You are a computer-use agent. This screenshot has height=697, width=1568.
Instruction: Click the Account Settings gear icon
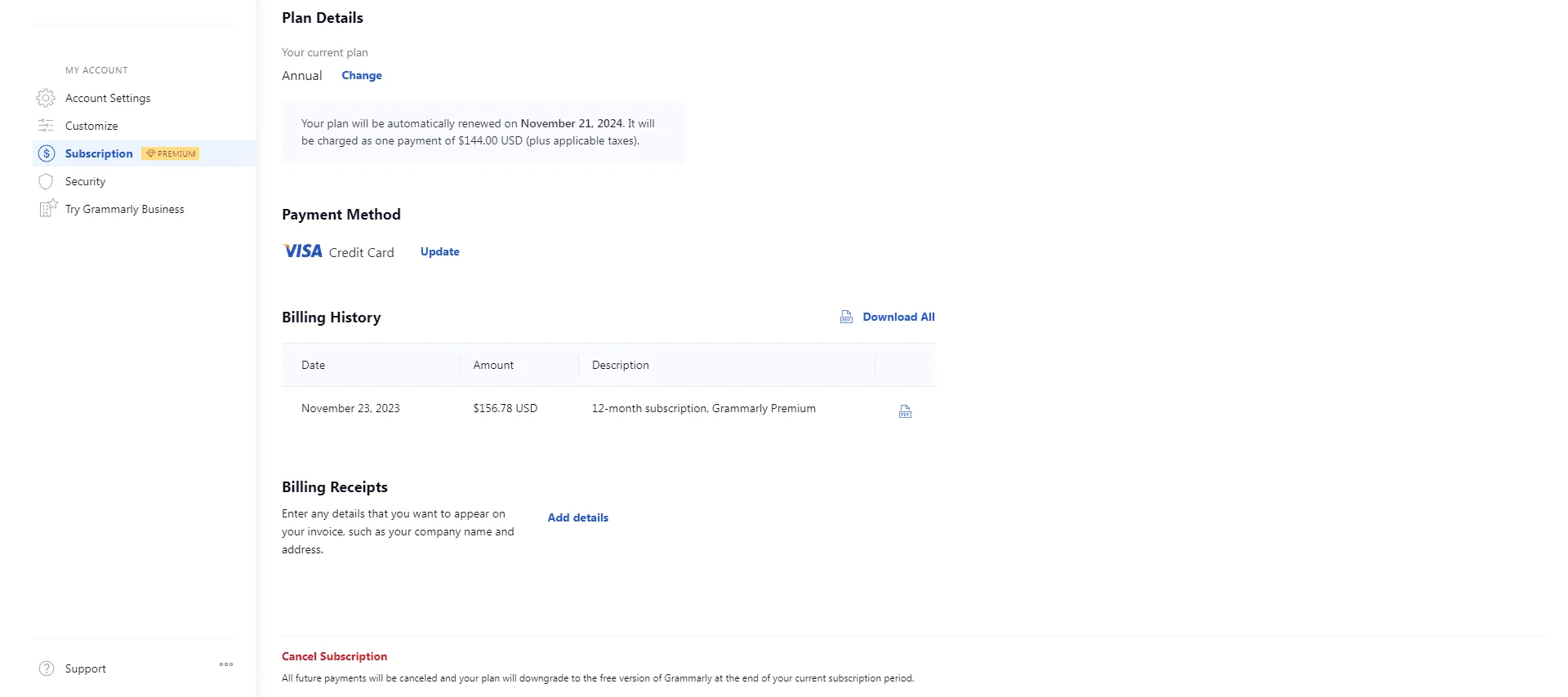[x=46, y=98]
